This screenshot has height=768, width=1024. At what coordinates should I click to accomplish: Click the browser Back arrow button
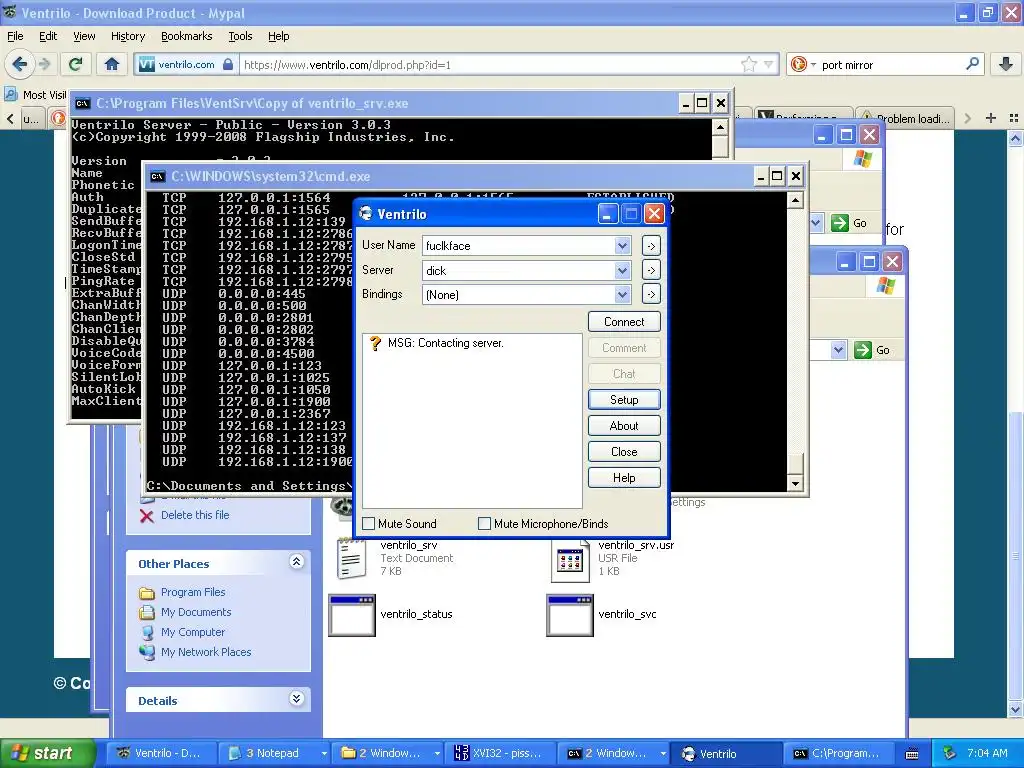coord(19,64)
